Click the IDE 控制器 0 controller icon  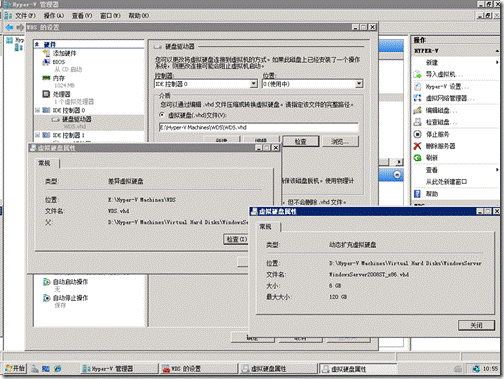coord(46,110)
